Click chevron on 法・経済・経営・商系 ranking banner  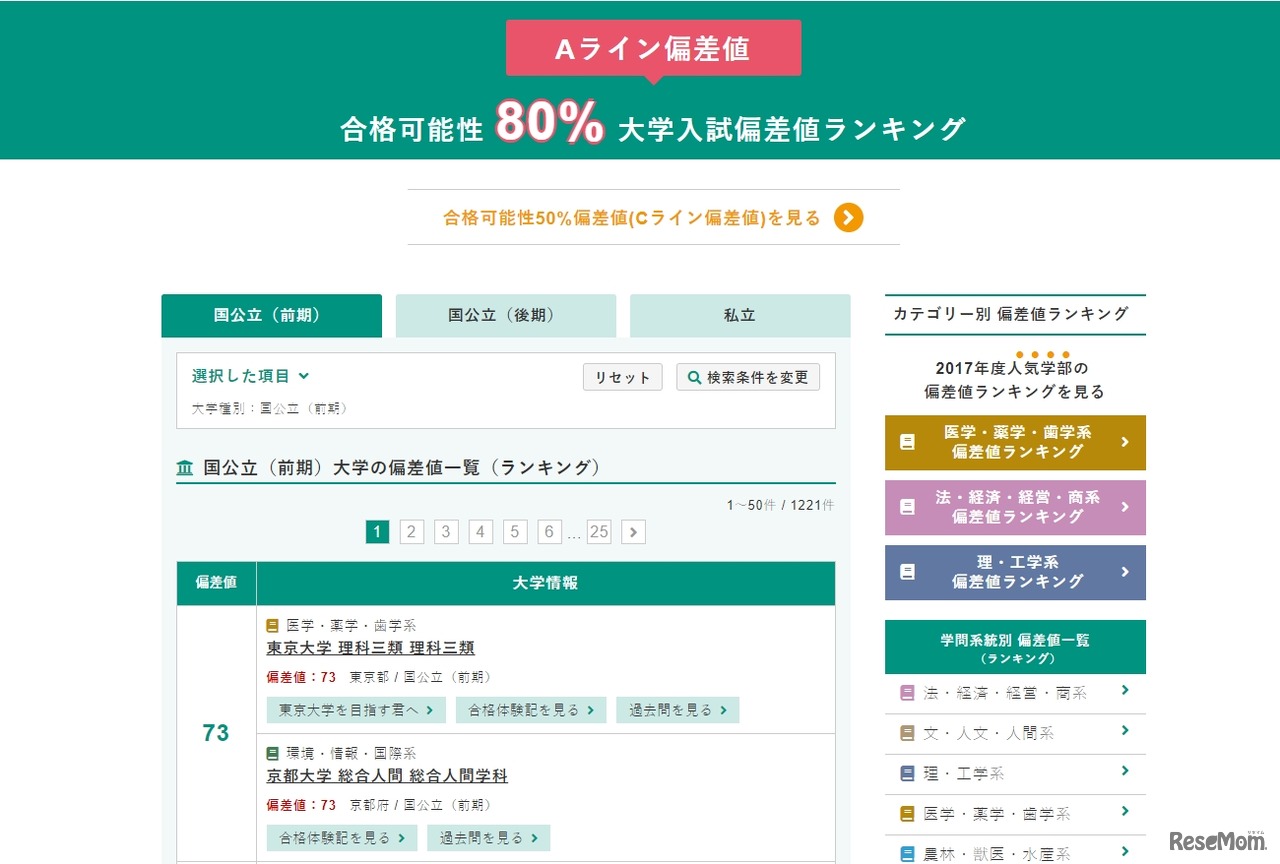coord(1125,506)
